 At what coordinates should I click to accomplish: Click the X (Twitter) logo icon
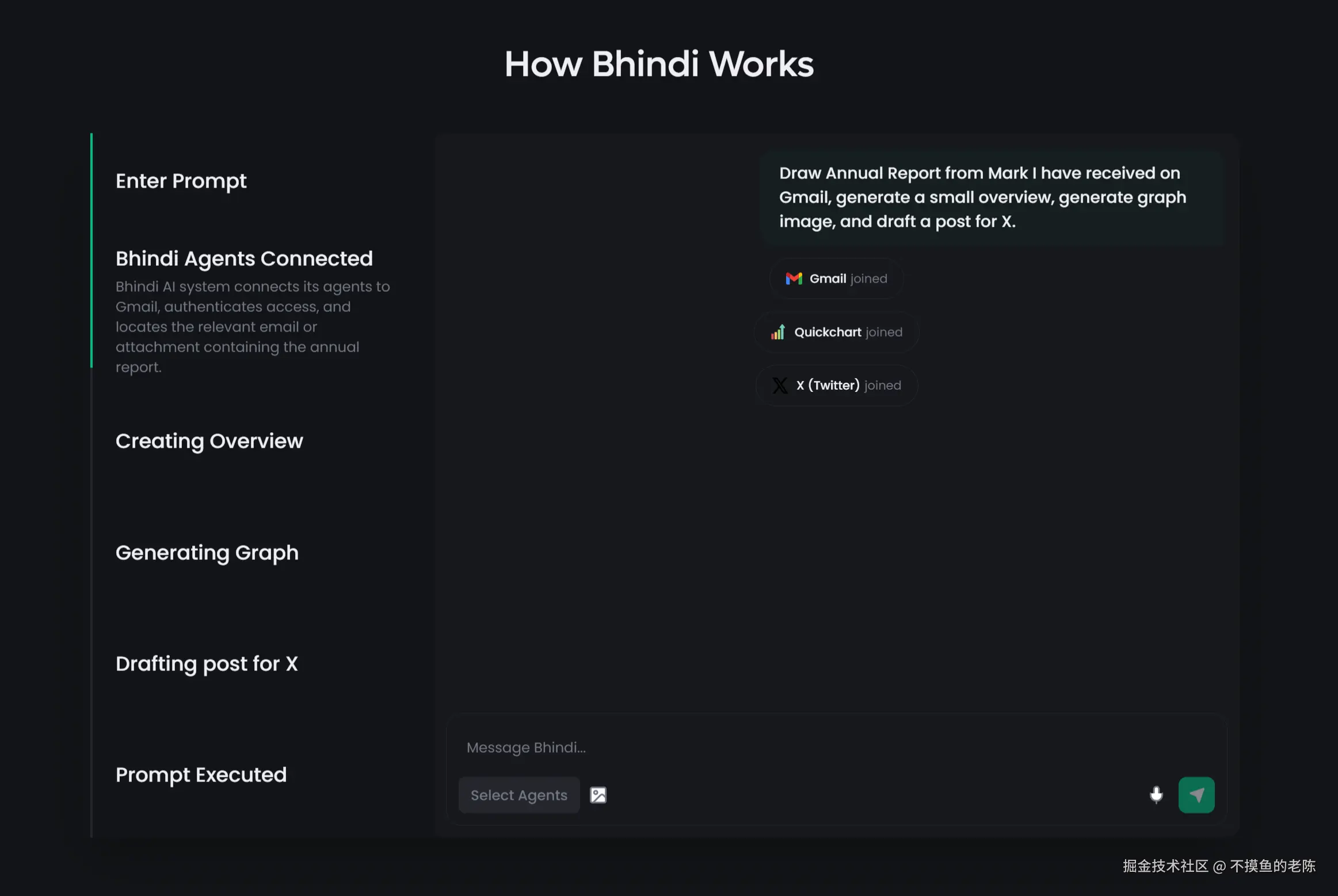pos(780,386)
